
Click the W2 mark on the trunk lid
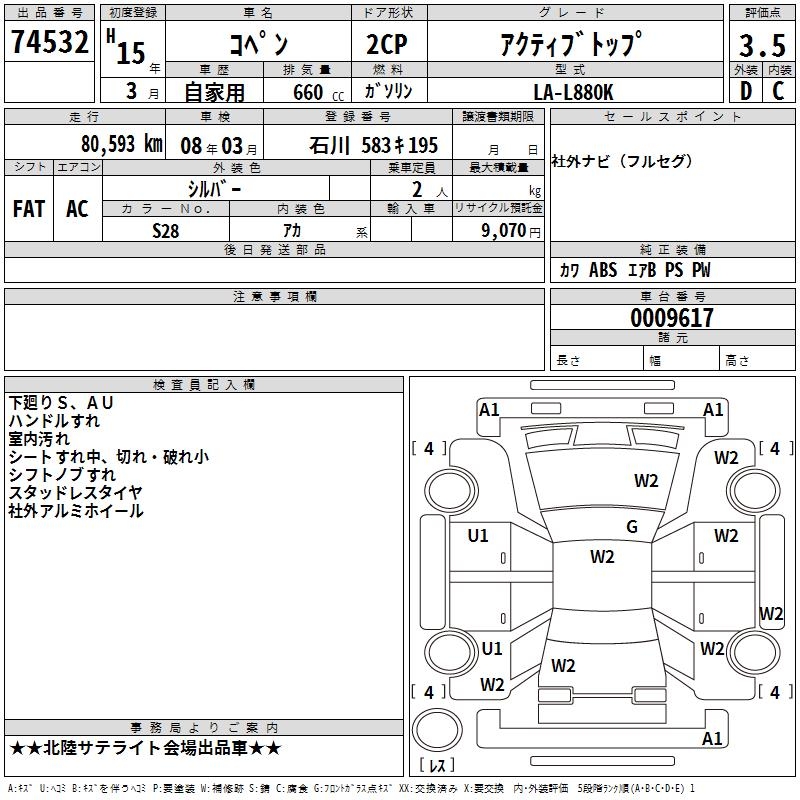pyautogui.click(x=563, y=665)
